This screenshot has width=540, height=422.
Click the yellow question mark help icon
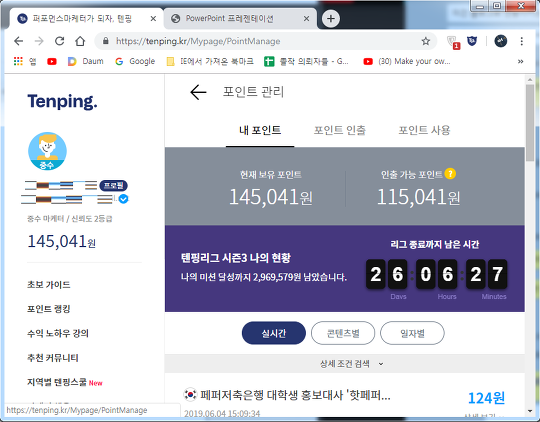pyautogui.click(x=450, y=174)
